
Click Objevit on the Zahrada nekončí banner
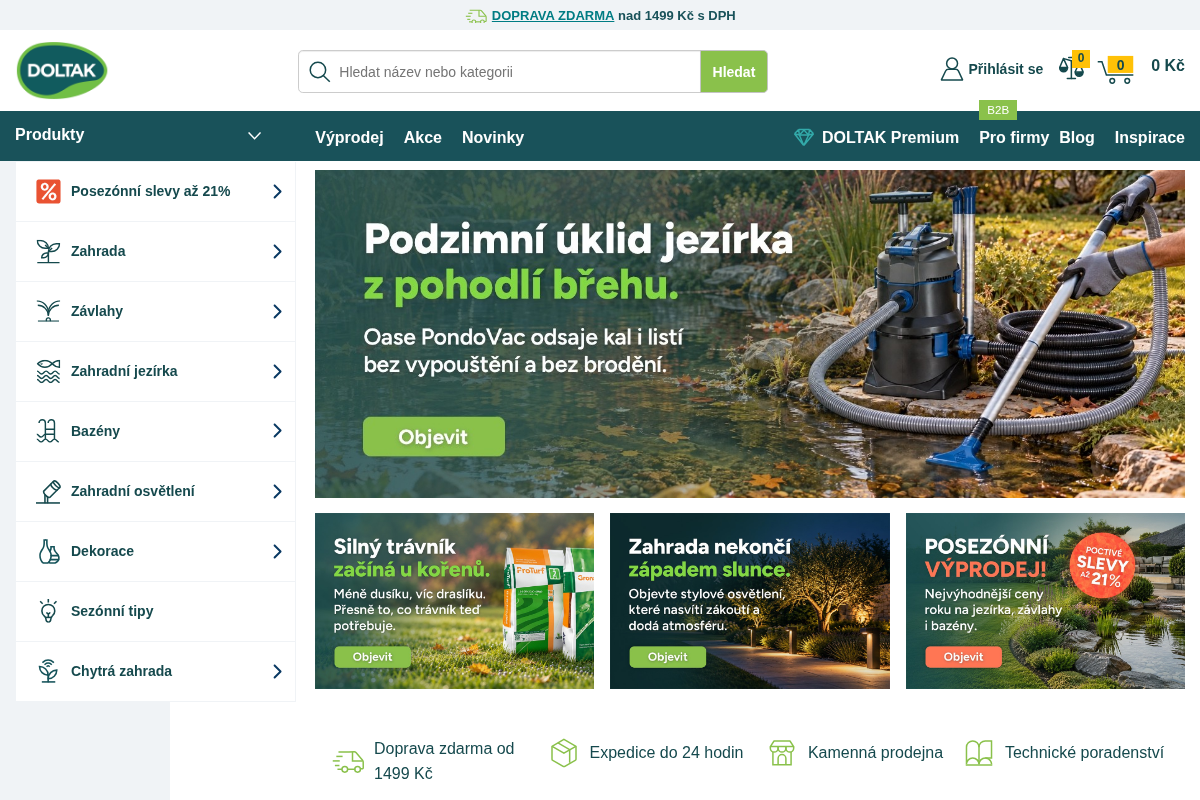click(x=667, y=657)
